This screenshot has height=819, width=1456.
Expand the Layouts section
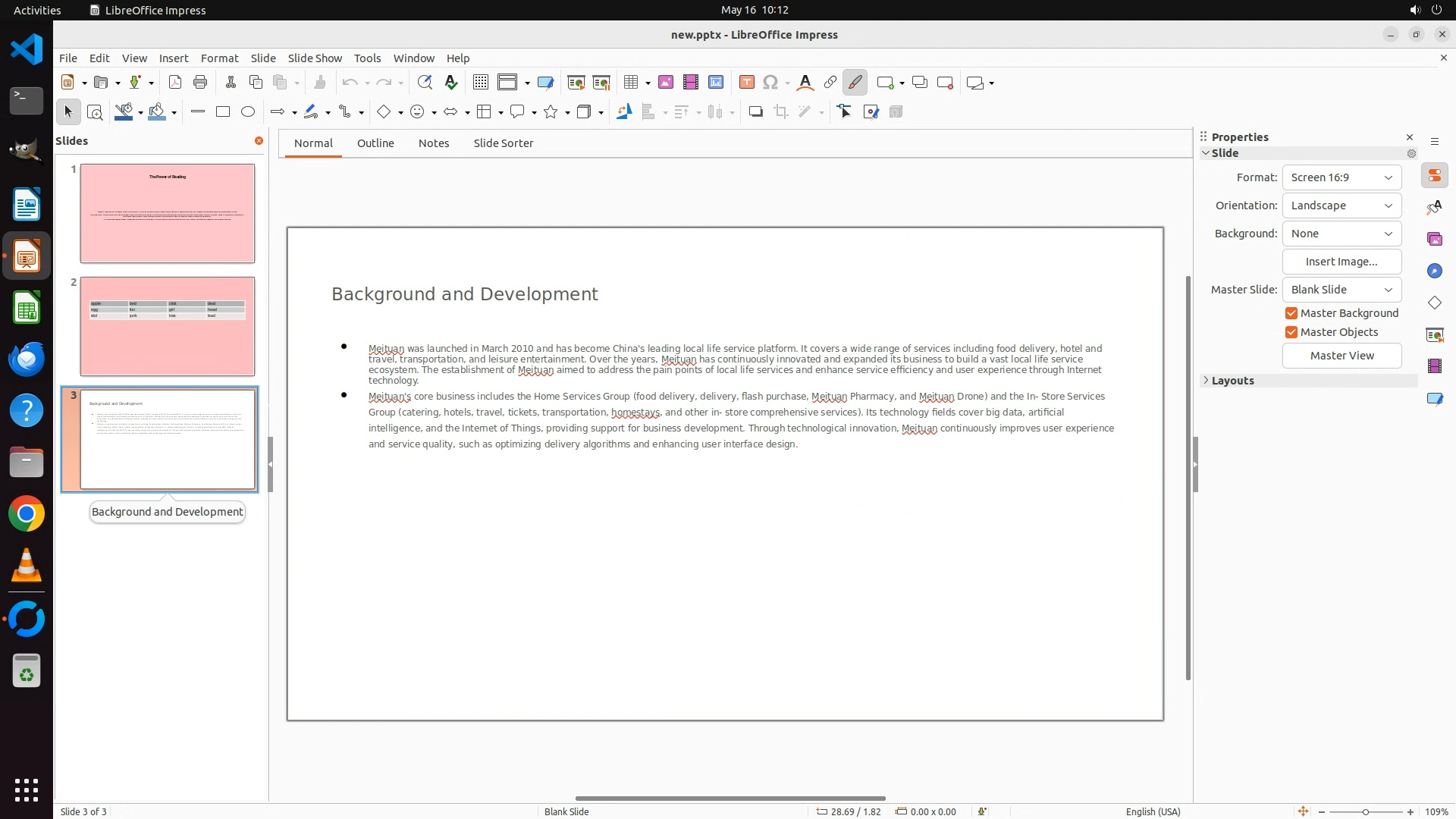pyautogui.click(x=1232, y=381)
